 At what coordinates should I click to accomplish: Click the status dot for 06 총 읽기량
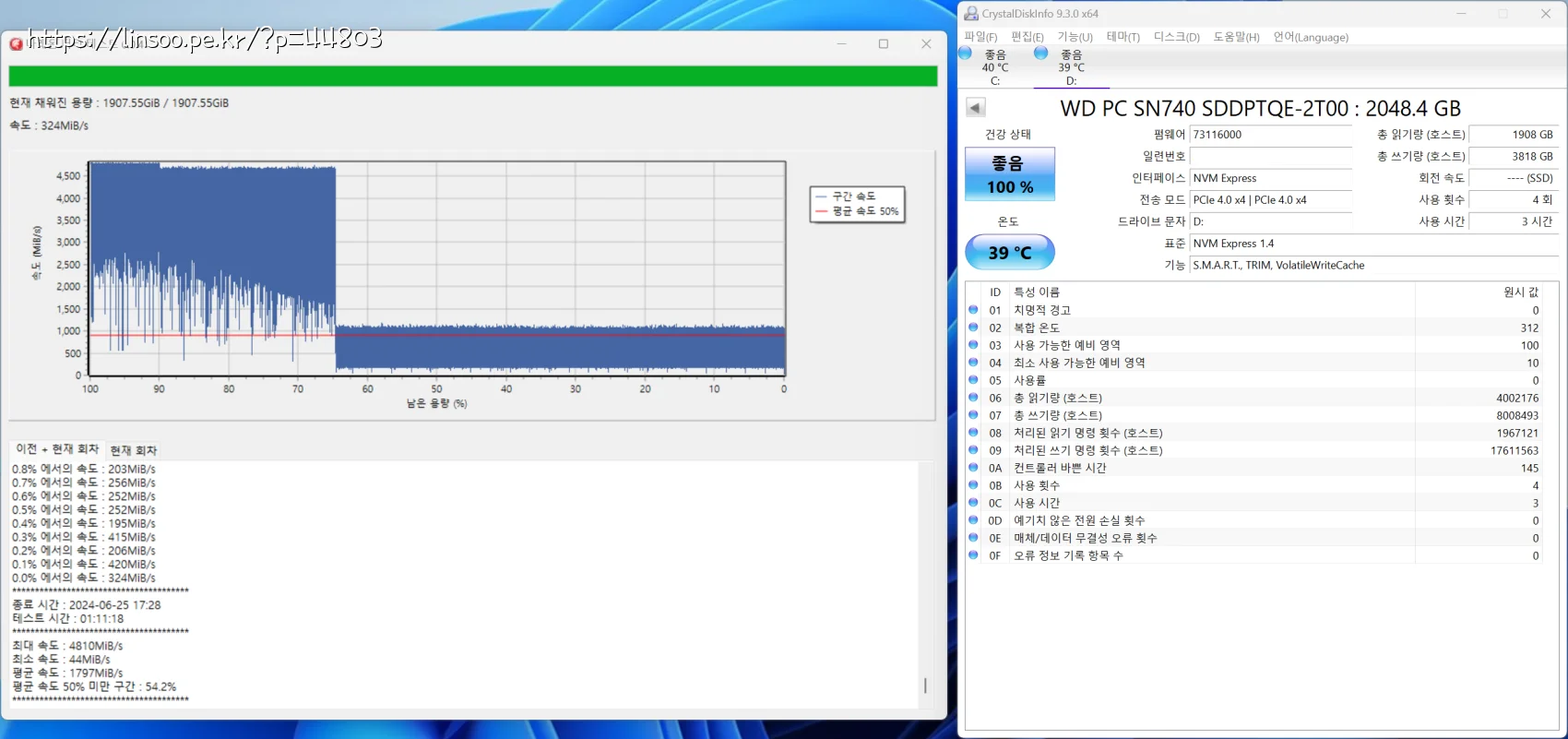(973, 398)
